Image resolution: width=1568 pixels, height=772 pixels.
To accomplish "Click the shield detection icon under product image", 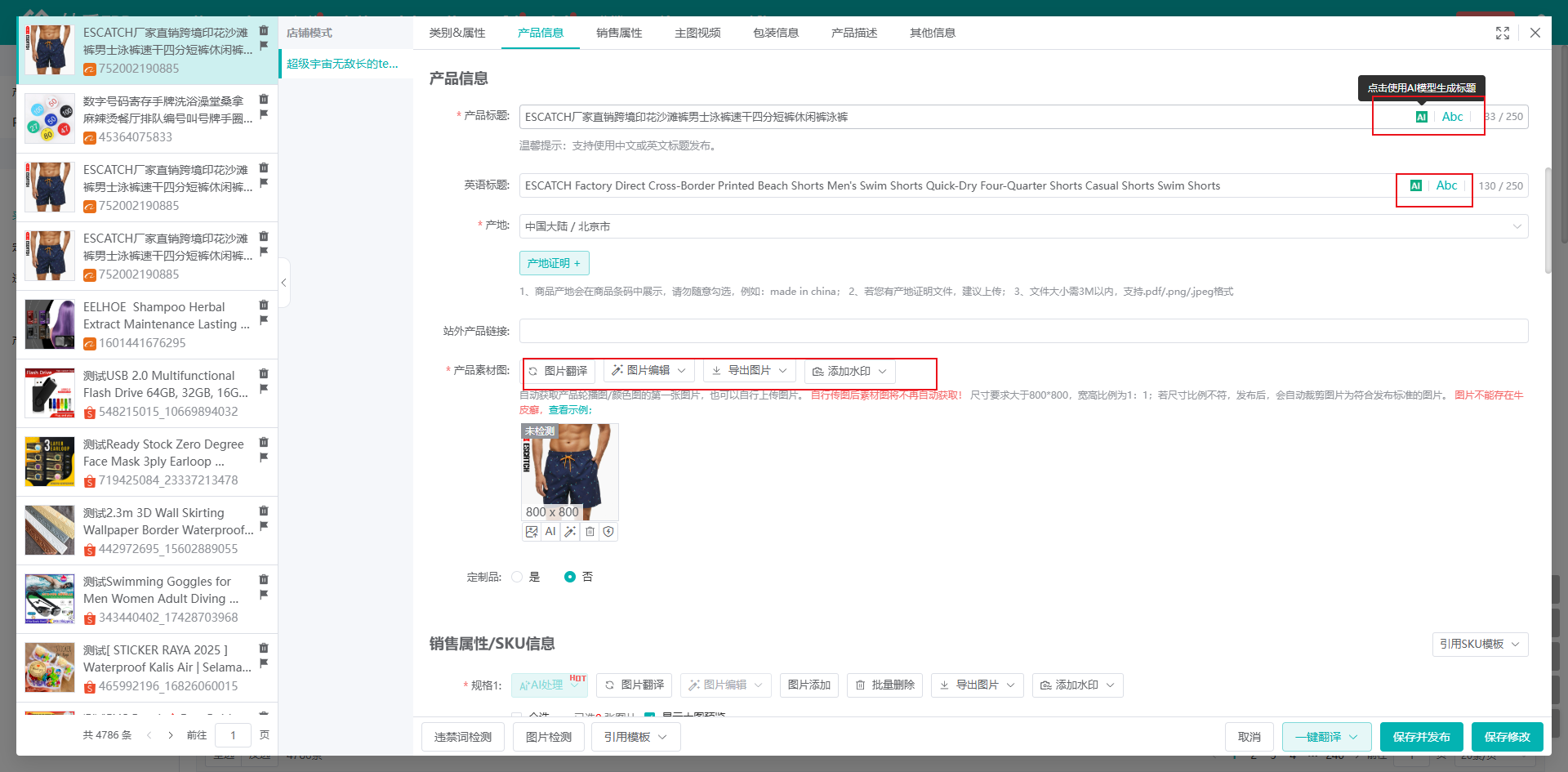I will [x=608, y=532].
